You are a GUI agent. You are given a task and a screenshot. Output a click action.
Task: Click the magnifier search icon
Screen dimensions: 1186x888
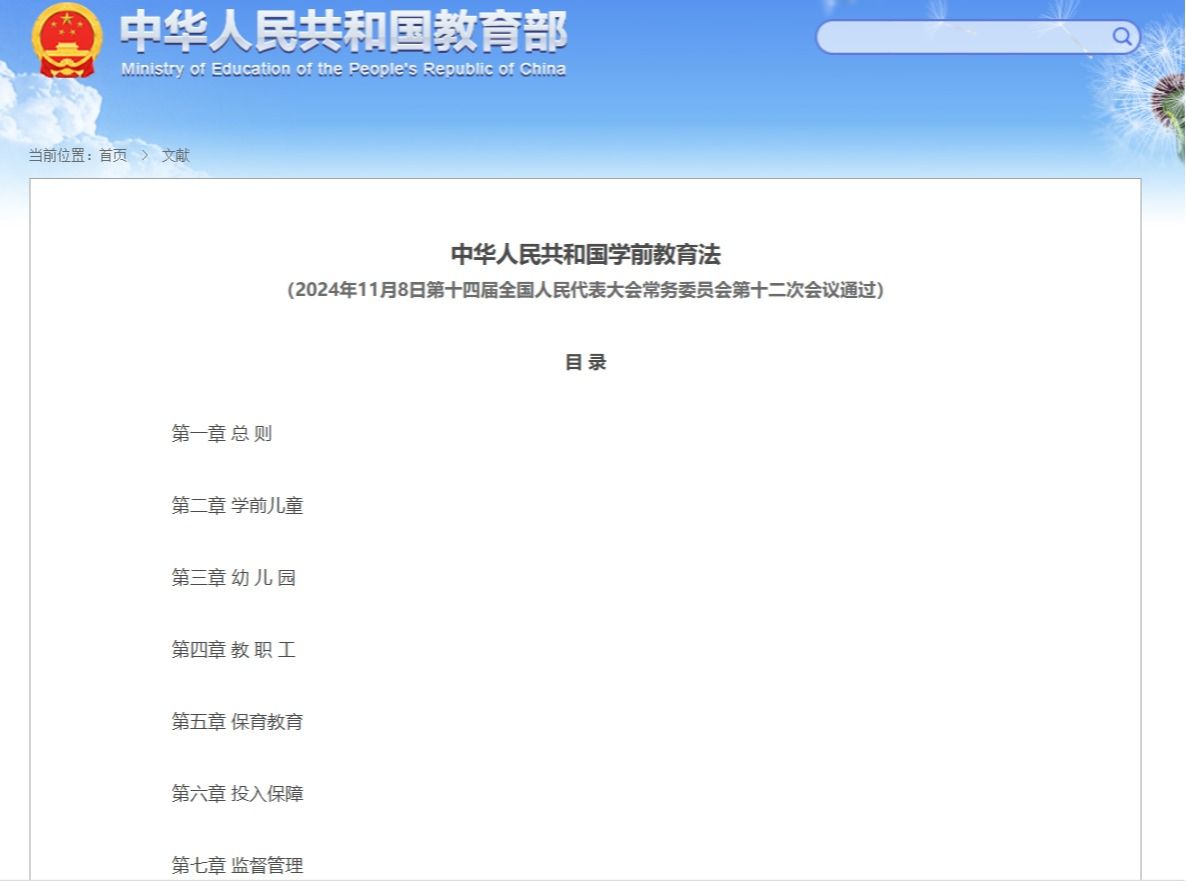[1122, 38]
